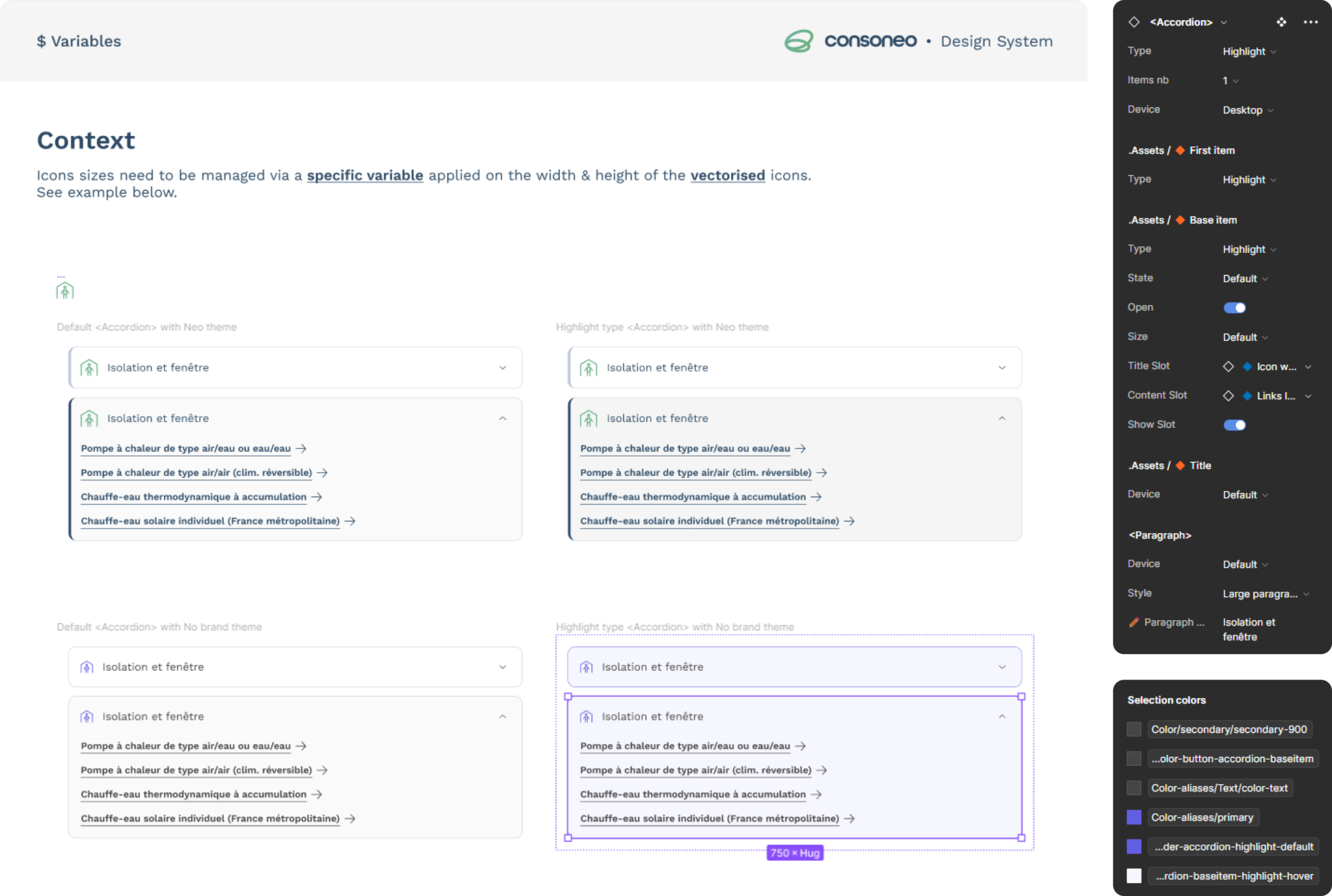1332x896 pixels.
Task: Click the Title Slot instance swap diamond icon
Action: click(1228, 367)
